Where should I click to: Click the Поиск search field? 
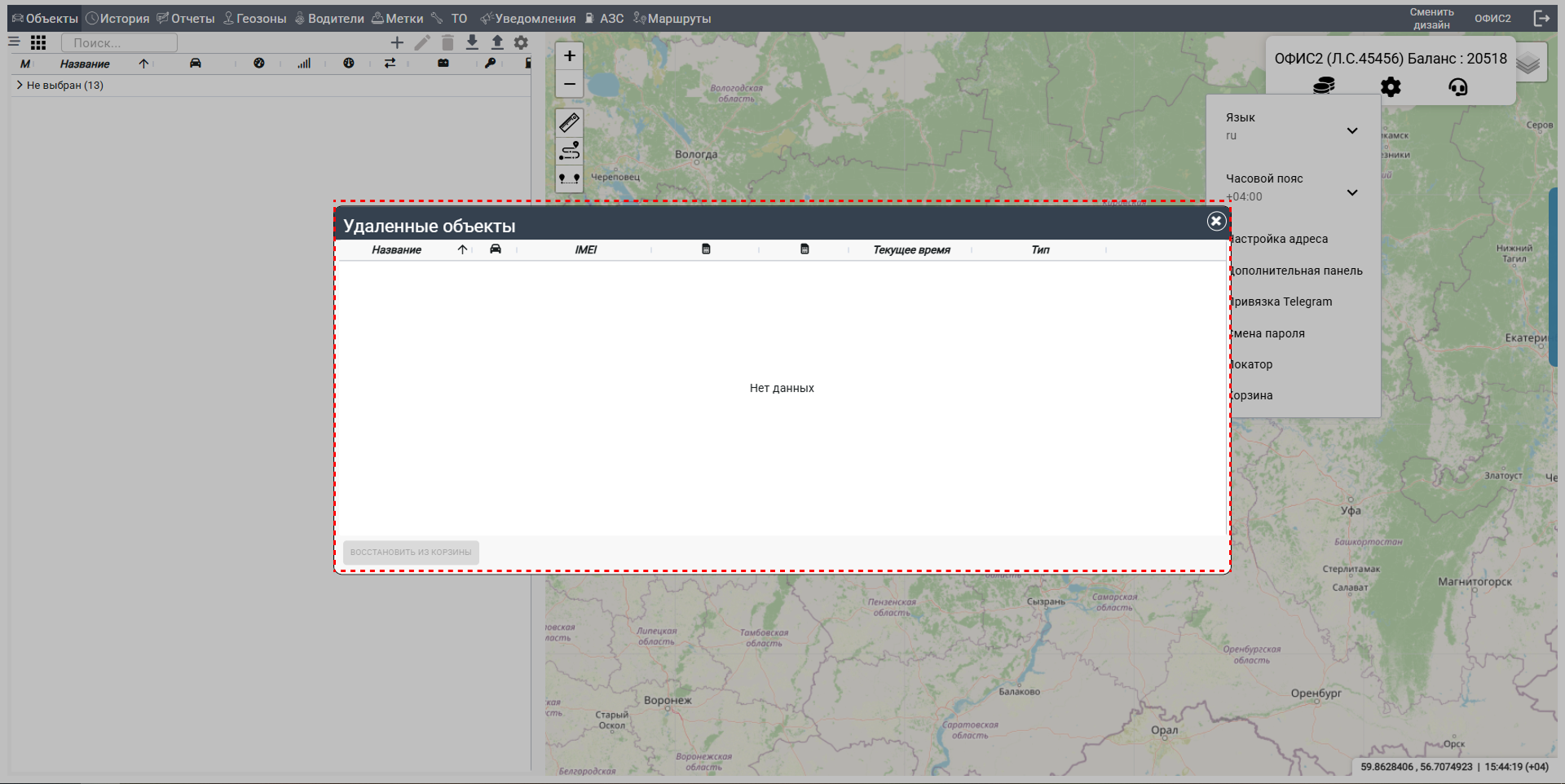tap(119, 42)
